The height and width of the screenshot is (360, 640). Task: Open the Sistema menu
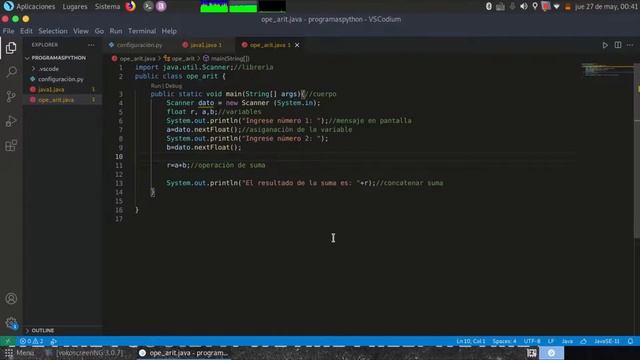[107, 7]
